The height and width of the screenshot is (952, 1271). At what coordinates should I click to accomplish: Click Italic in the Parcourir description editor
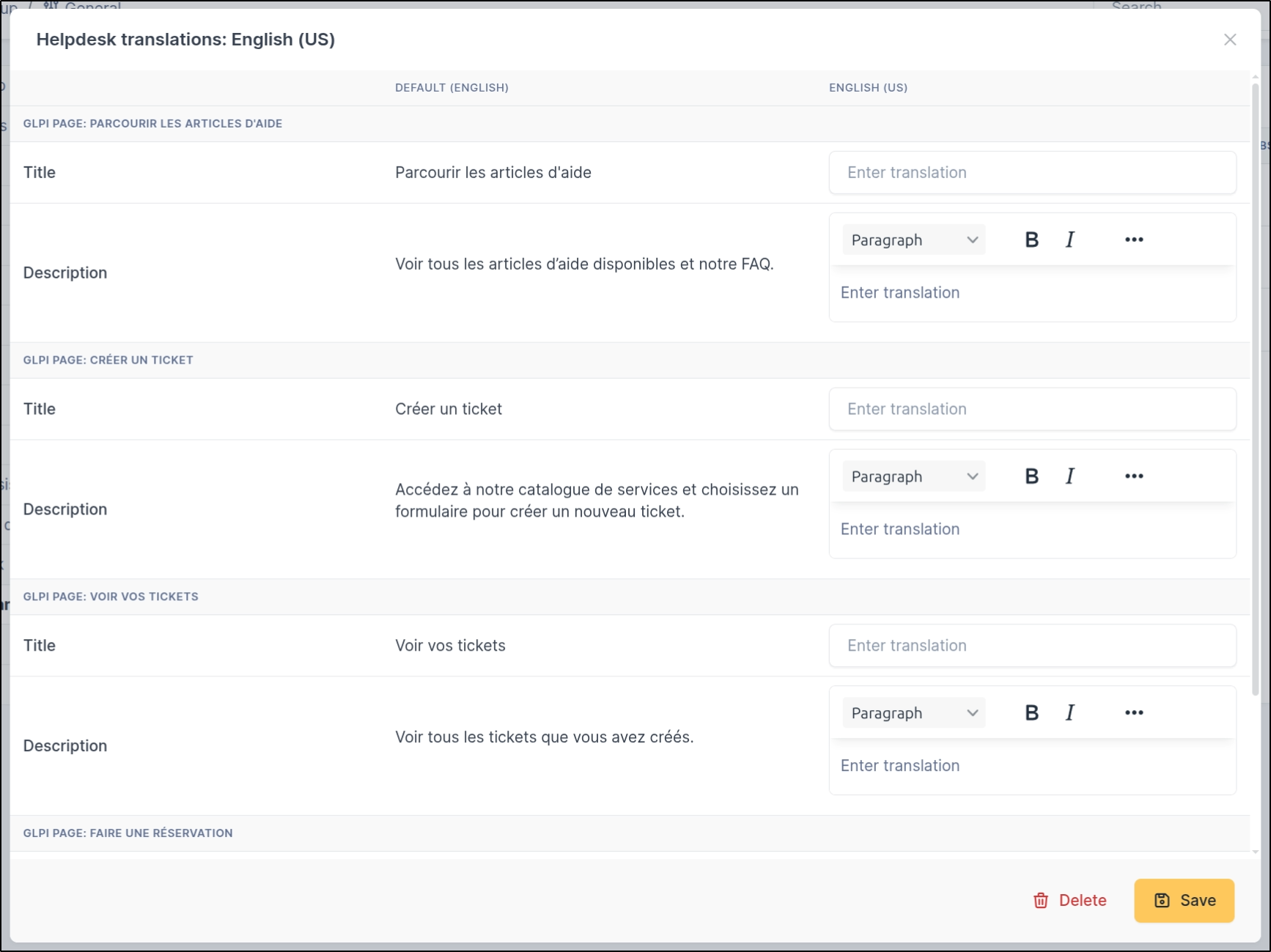tap(1069, 240)
